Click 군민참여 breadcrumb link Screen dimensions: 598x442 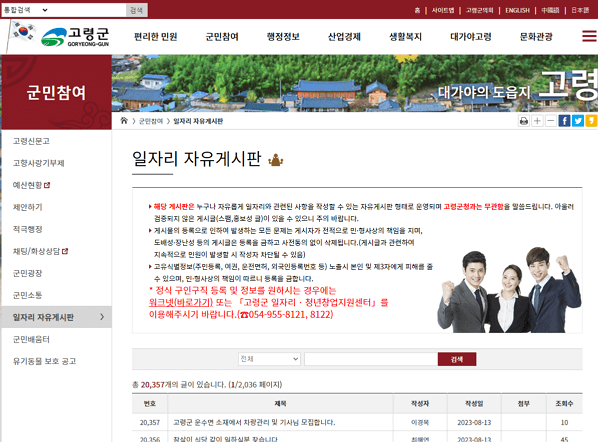pyautogui.click(x=151, y=121)
